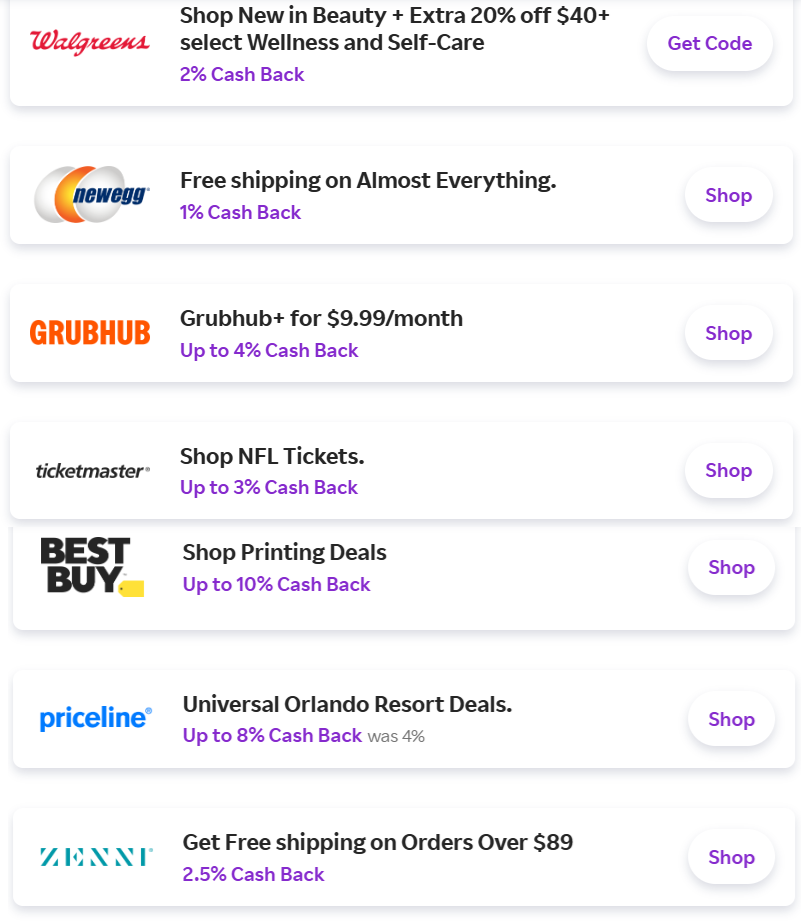This screenshot has width=801, height=921.
Task: Click the Priceline logo
Action: pos(95,718)
